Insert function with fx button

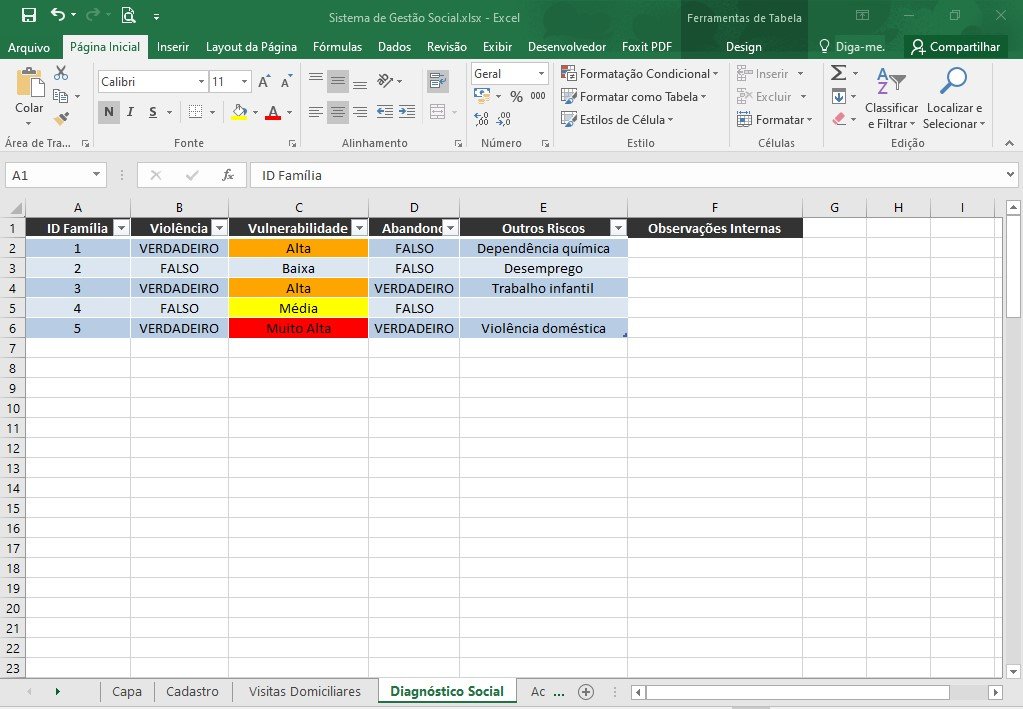click(x=228, y=175)
